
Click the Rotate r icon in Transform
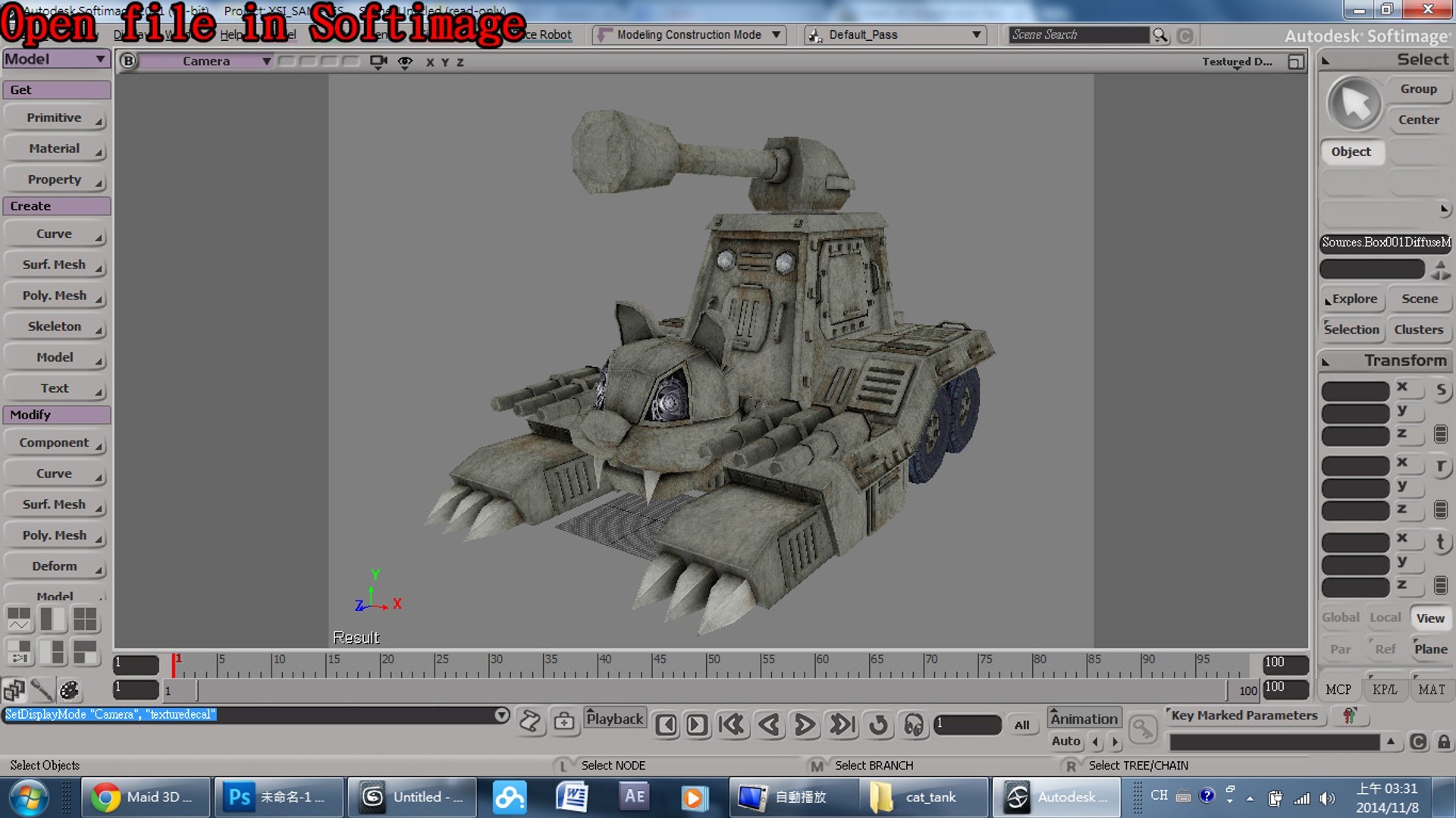coord(1441,465)
